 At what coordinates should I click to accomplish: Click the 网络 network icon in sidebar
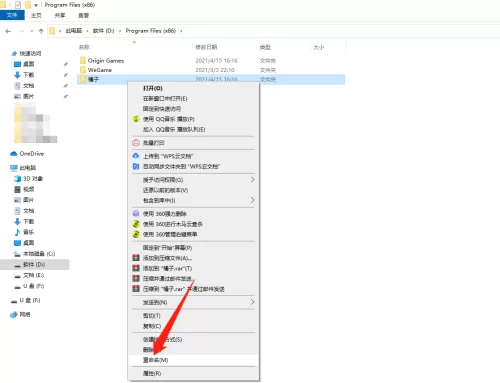pos(14,314)
